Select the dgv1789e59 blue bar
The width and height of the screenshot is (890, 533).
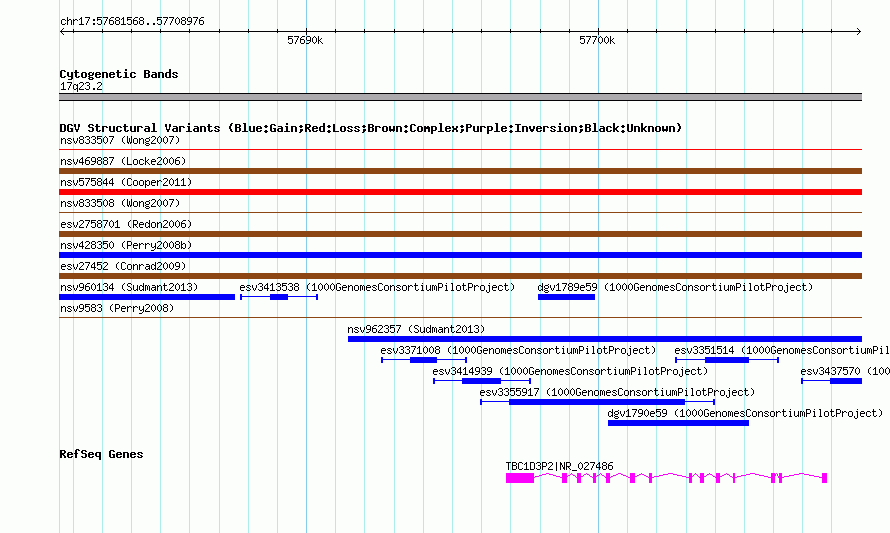(x=566, y=297)
